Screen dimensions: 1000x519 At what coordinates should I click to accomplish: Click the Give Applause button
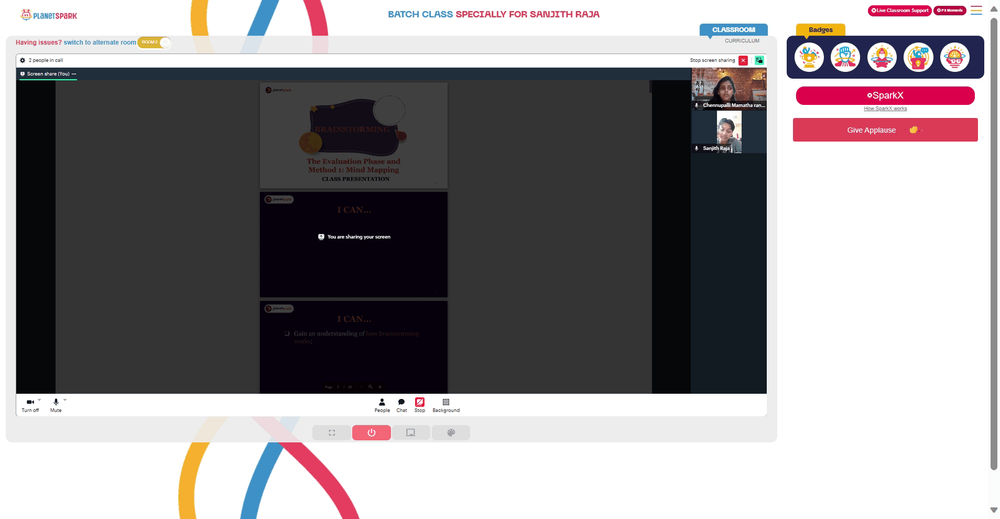(885, 130)
